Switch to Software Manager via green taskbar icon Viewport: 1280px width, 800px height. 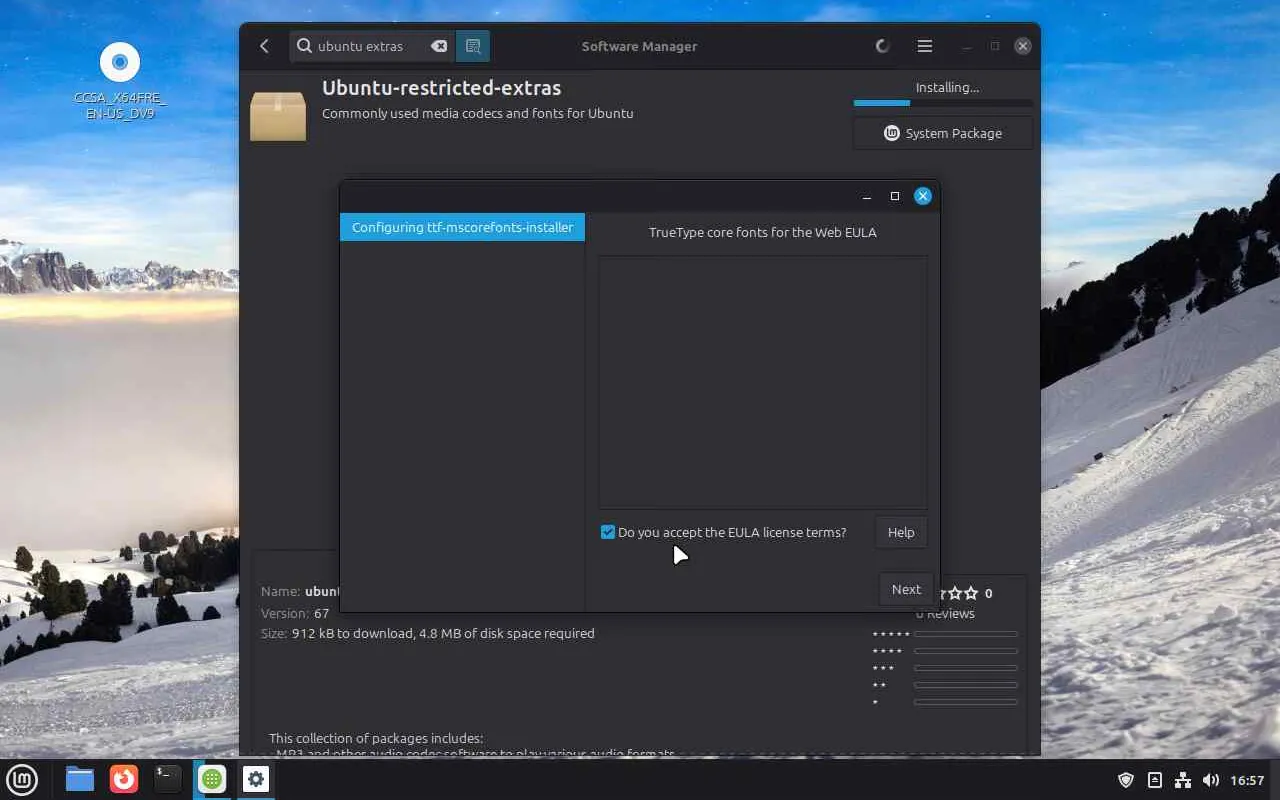tap(212, 779)
